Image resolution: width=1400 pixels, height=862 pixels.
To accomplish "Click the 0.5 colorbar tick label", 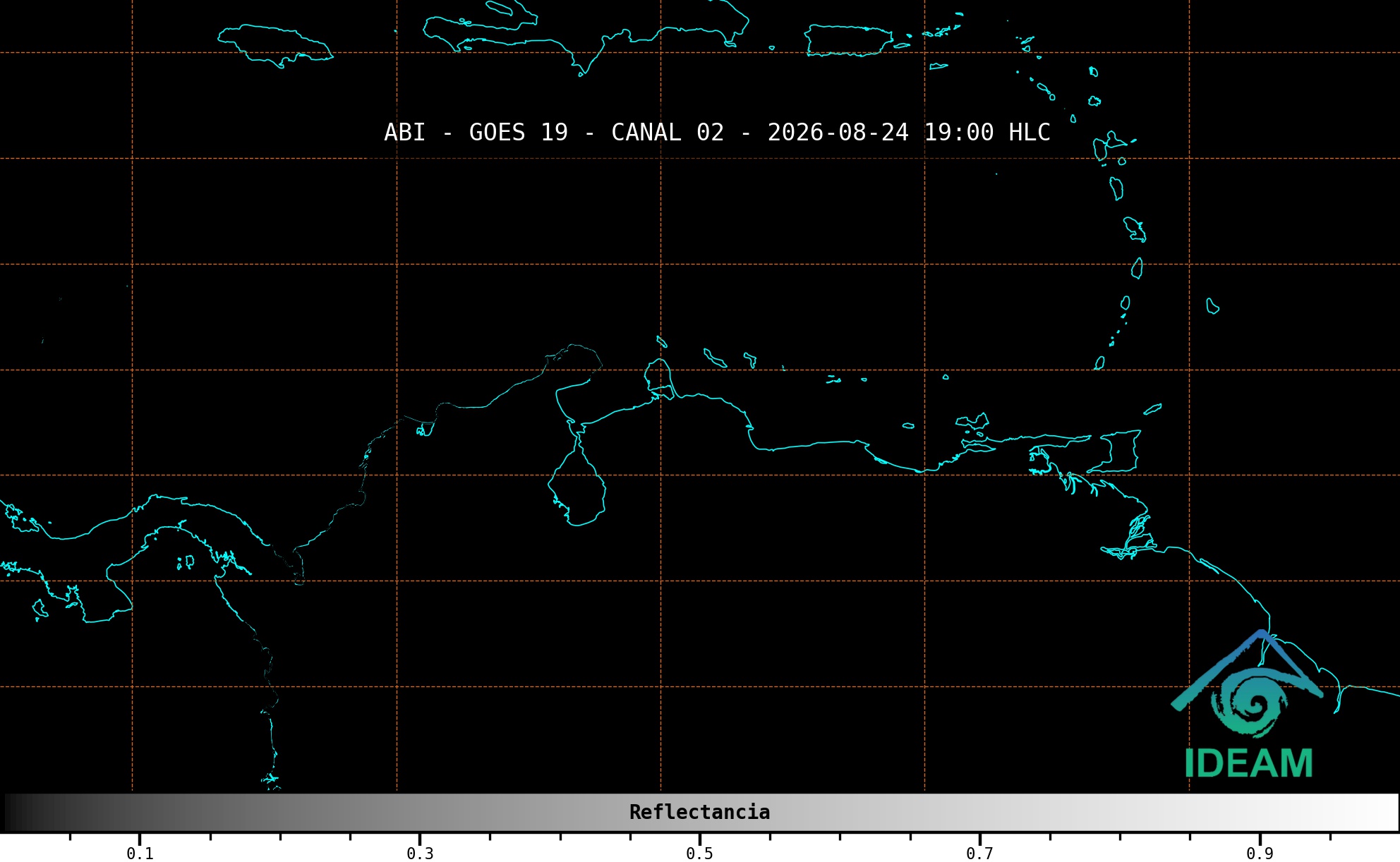I will (699, 854).
